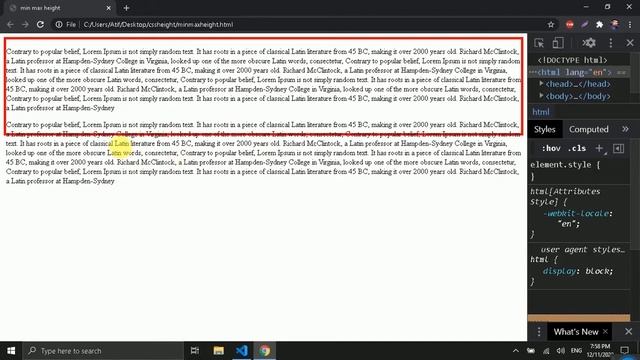The height and width of the screenshot is (360, 640).
Task: Open Task View on taskbar
Action: coord(195,351)
